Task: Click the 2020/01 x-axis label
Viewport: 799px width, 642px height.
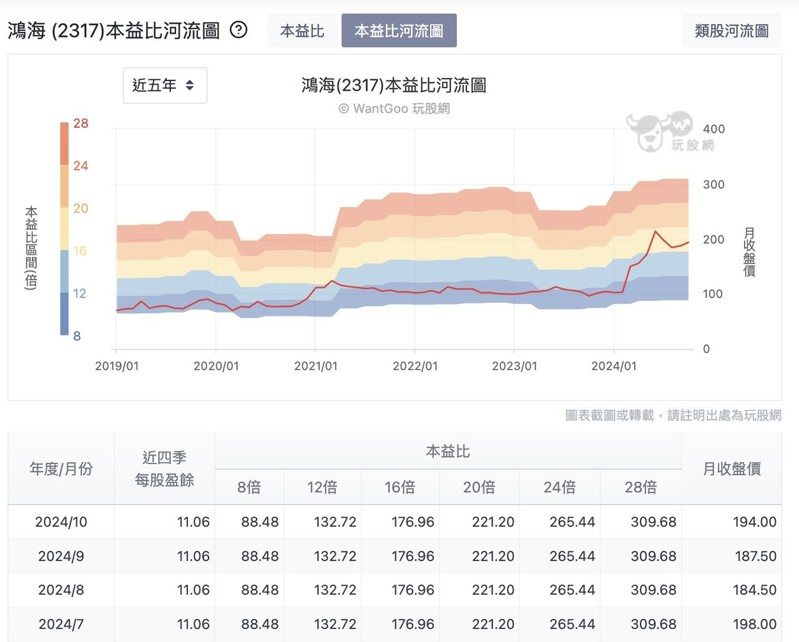Action: pos(216,366)
